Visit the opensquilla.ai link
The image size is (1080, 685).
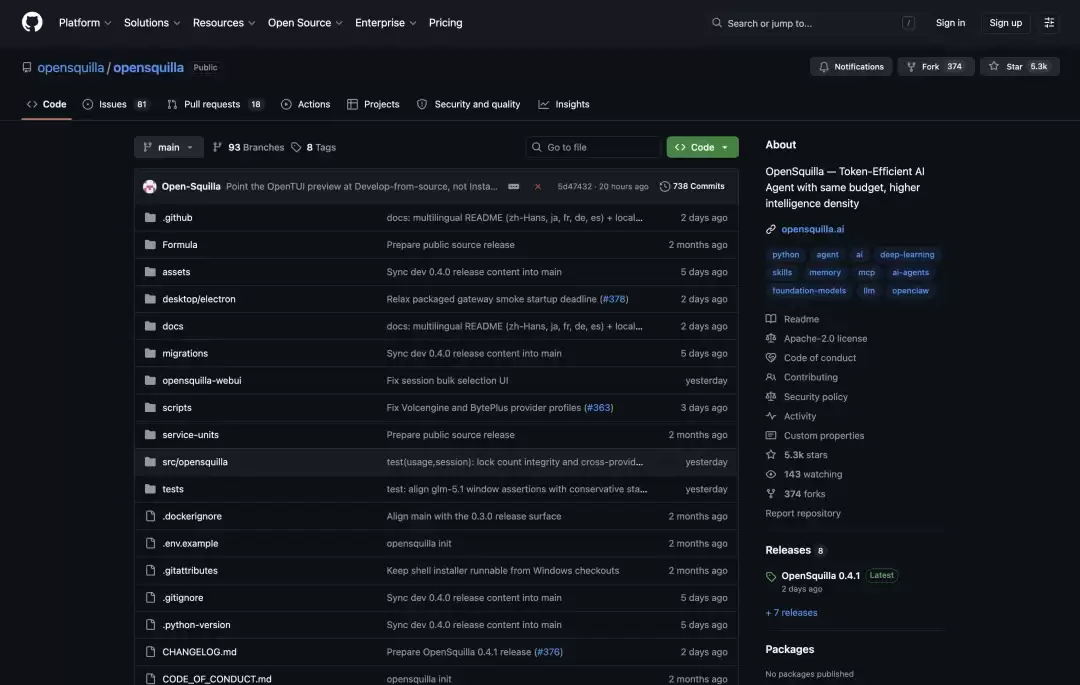(812, 229)
